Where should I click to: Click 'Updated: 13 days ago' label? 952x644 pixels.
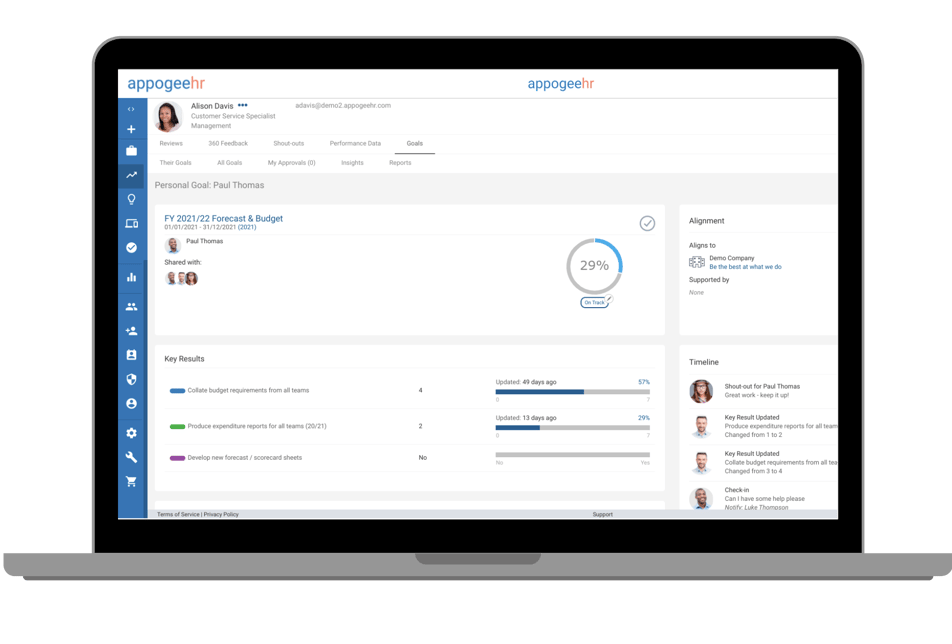(x=526, y=418)
